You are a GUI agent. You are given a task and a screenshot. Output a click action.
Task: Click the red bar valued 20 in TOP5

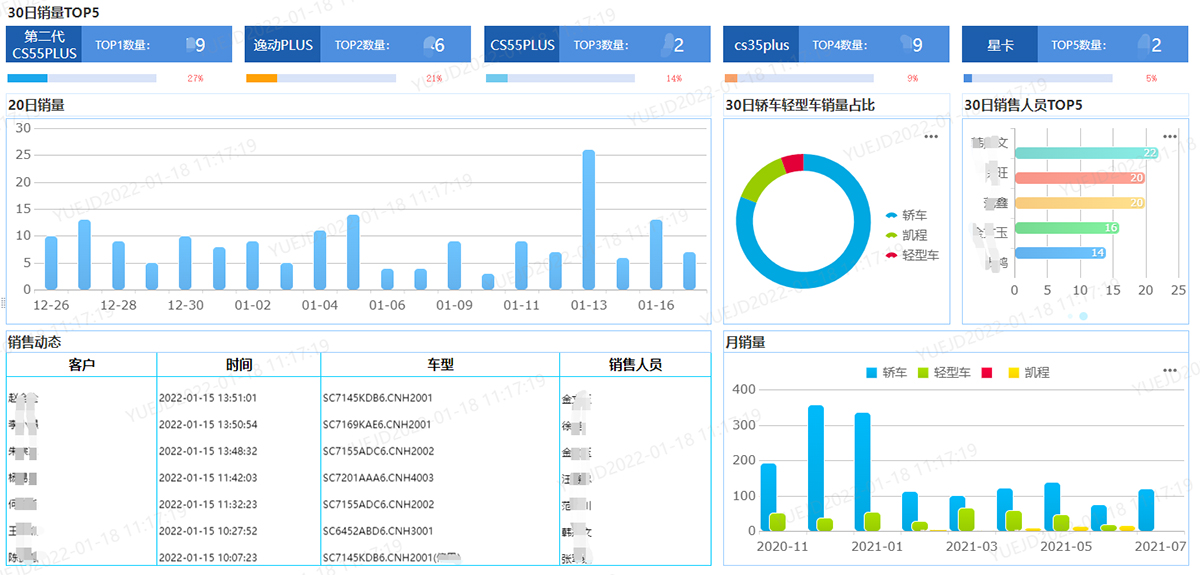click(1080, 178)
